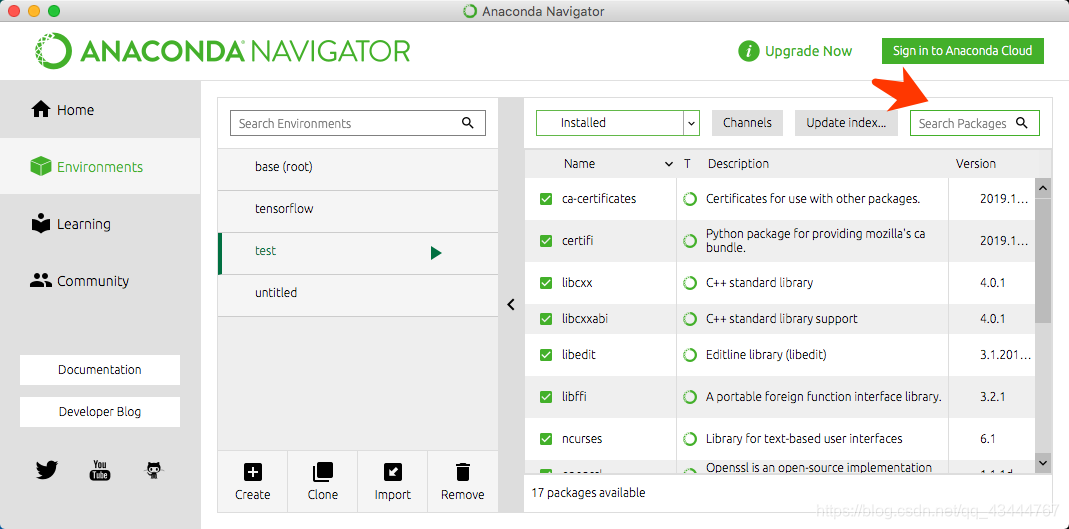Select the tensorflow environment
The height and width of the screenshot is (529, 1069).
[358, 209]
